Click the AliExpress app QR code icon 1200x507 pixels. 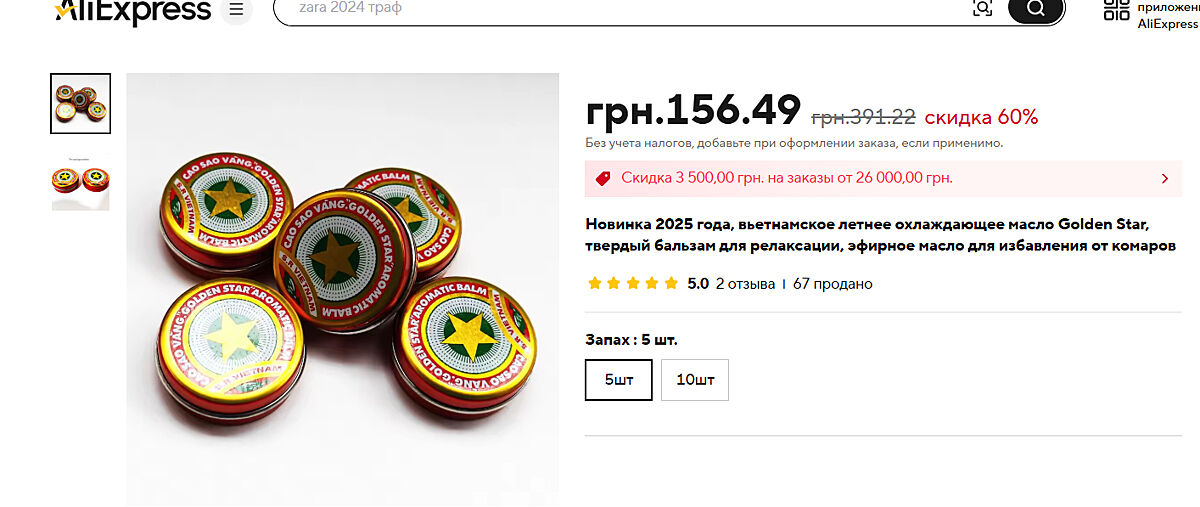point(1116,9)
